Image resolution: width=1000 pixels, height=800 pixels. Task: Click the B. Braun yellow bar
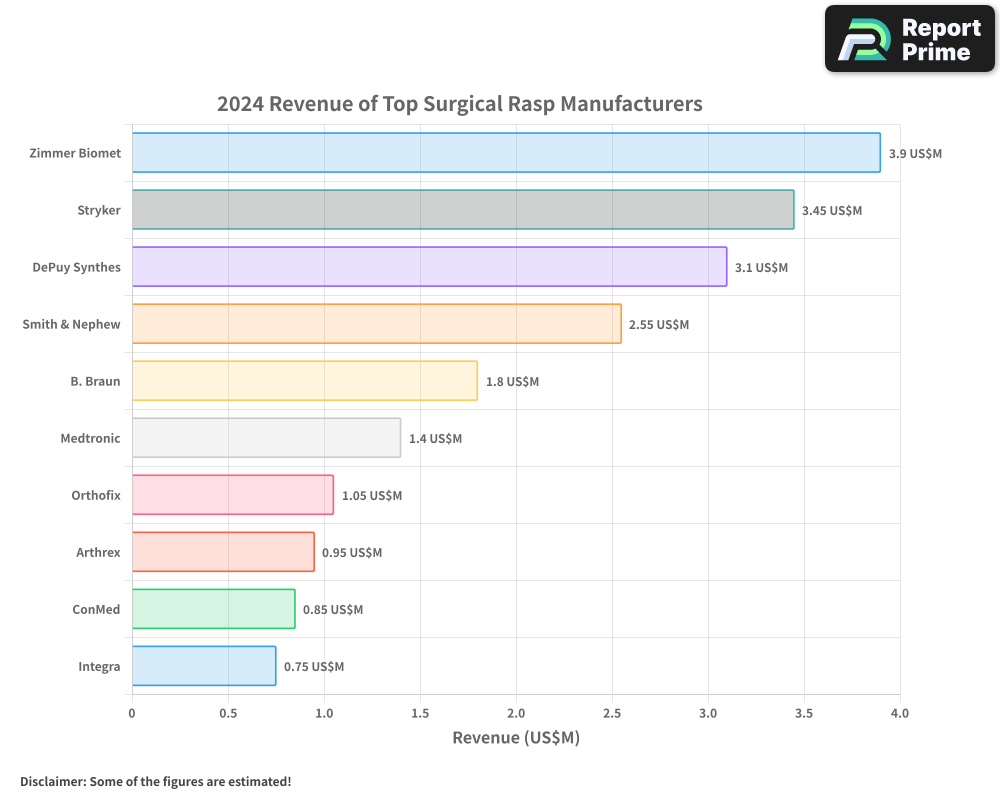coord(300,381)
